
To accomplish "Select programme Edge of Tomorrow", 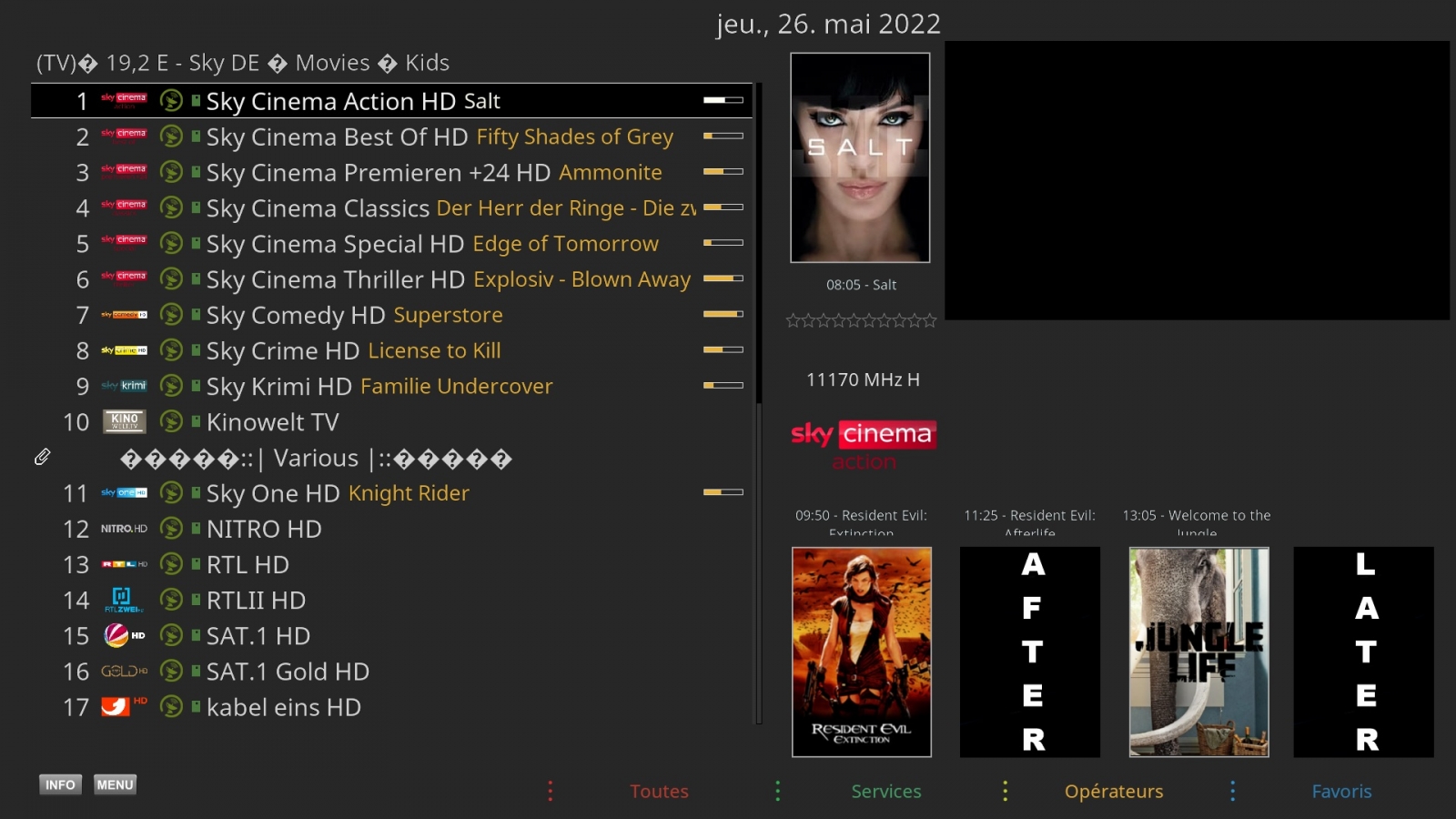I will [x=565, y=244].
